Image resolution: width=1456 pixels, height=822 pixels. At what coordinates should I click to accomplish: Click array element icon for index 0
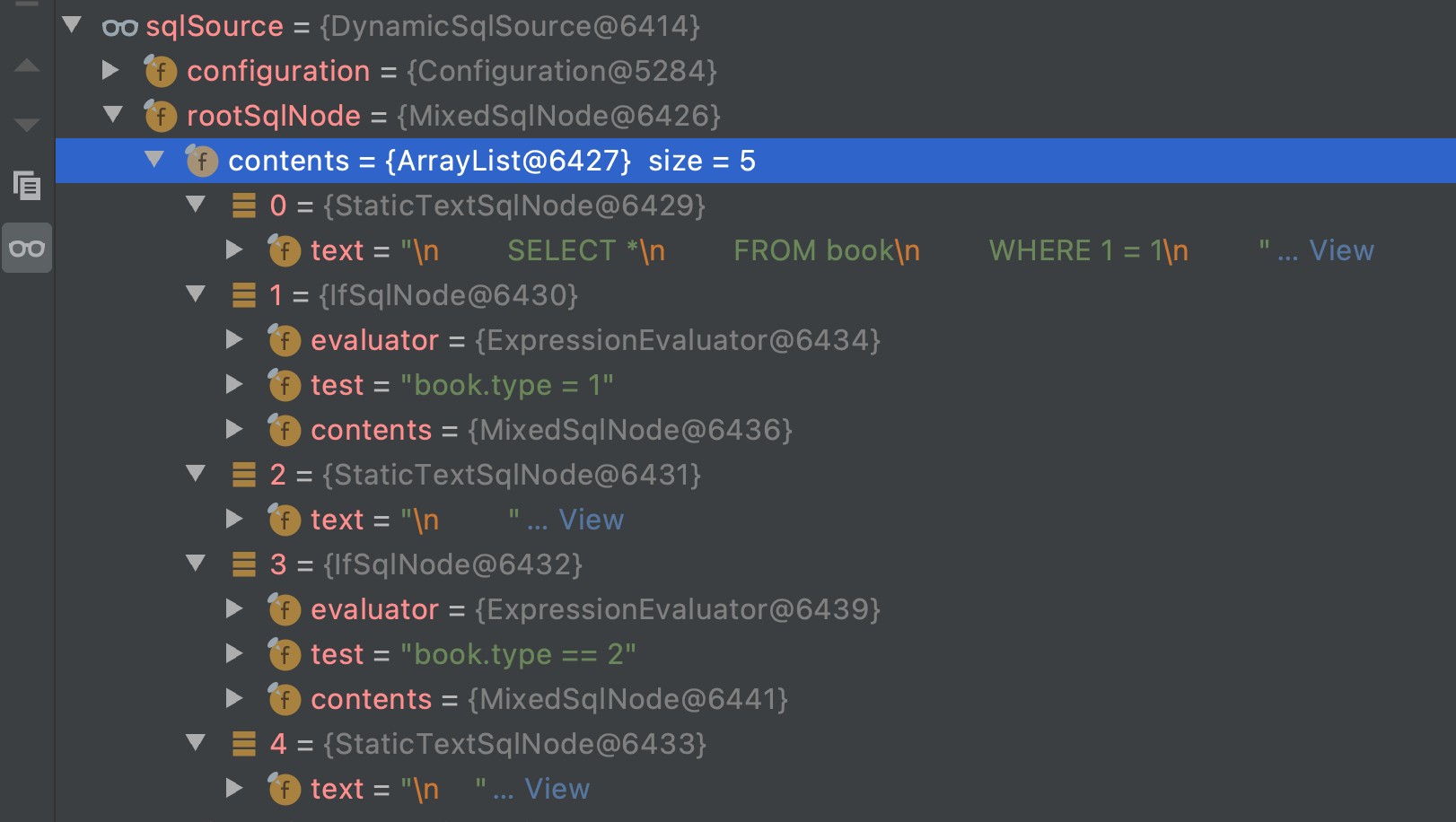point(244,205)
